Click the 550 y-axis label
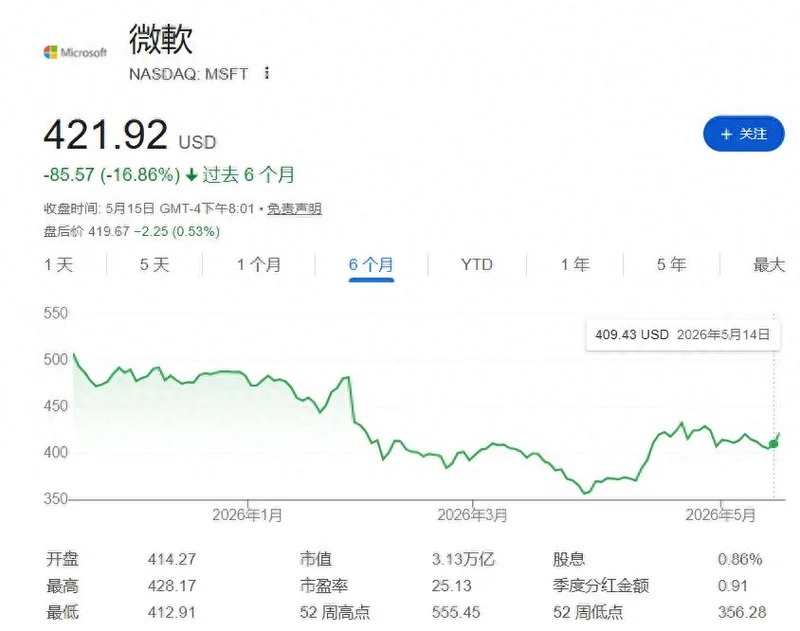800x631 pixels. tap(56, 313)
